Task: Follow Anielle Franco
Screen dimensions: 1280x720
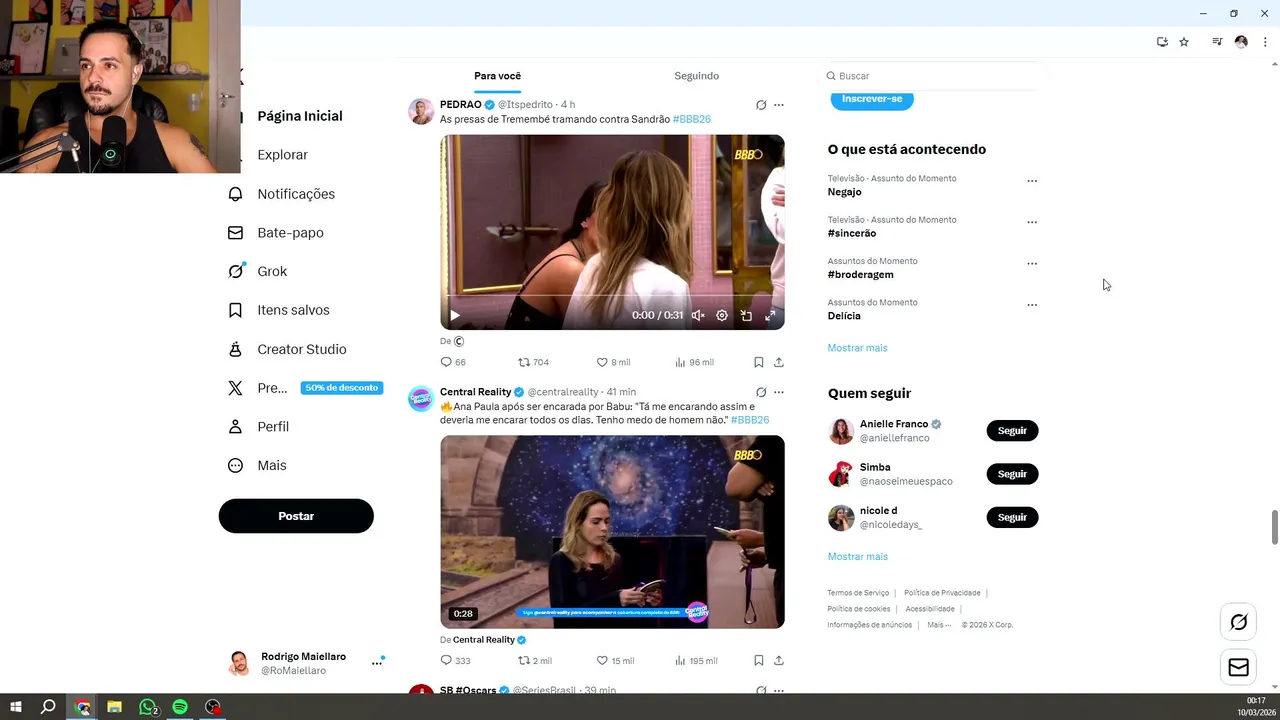Action: pos(1012,431)
